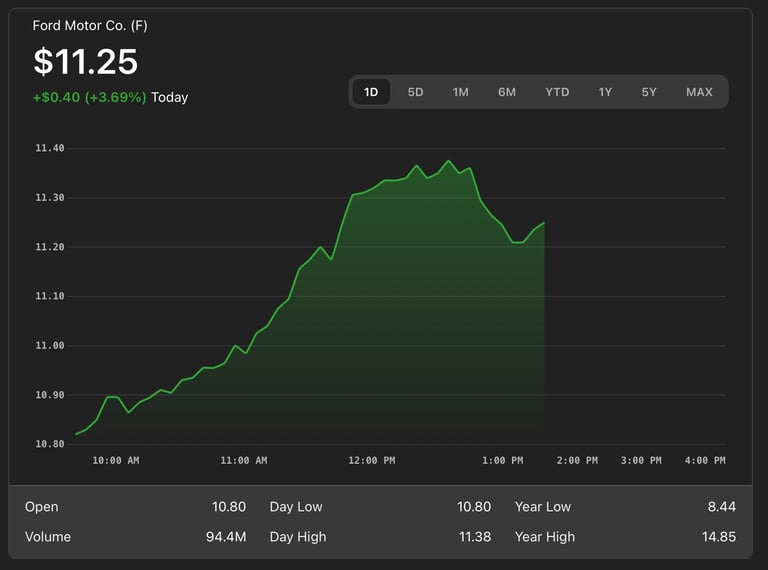768x570 pixels.
Task: Click the Year Low 8.44 value
Action: 721,507
